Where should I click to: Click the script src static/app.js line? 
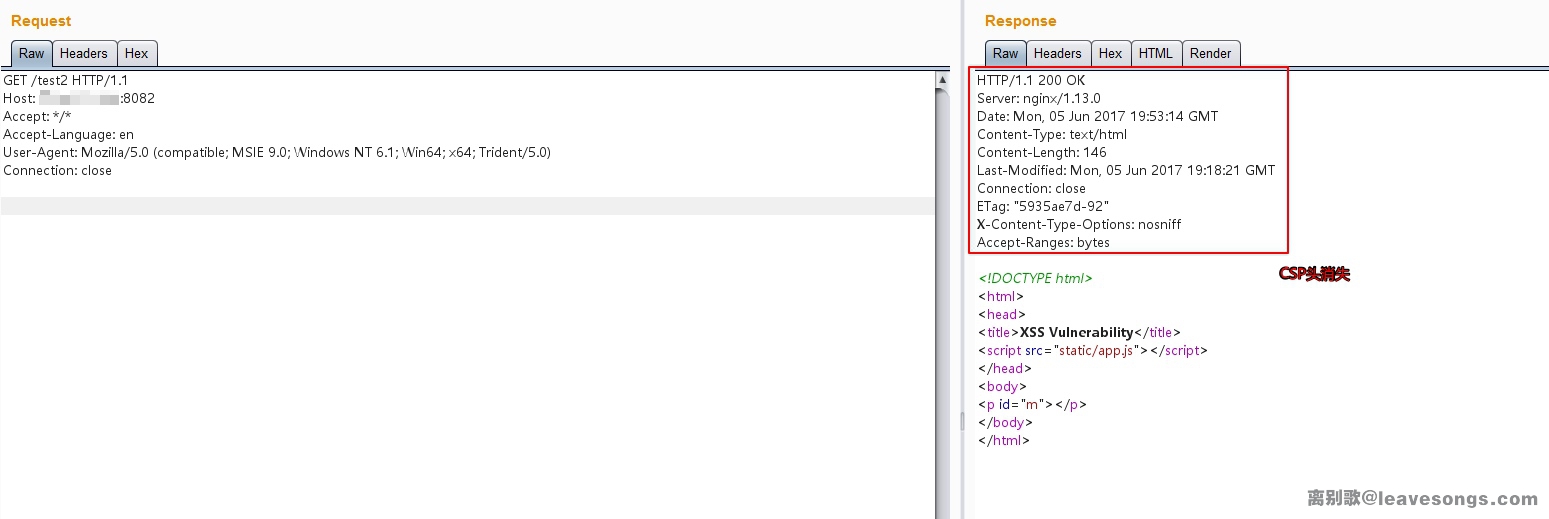tap(1093, 350)
